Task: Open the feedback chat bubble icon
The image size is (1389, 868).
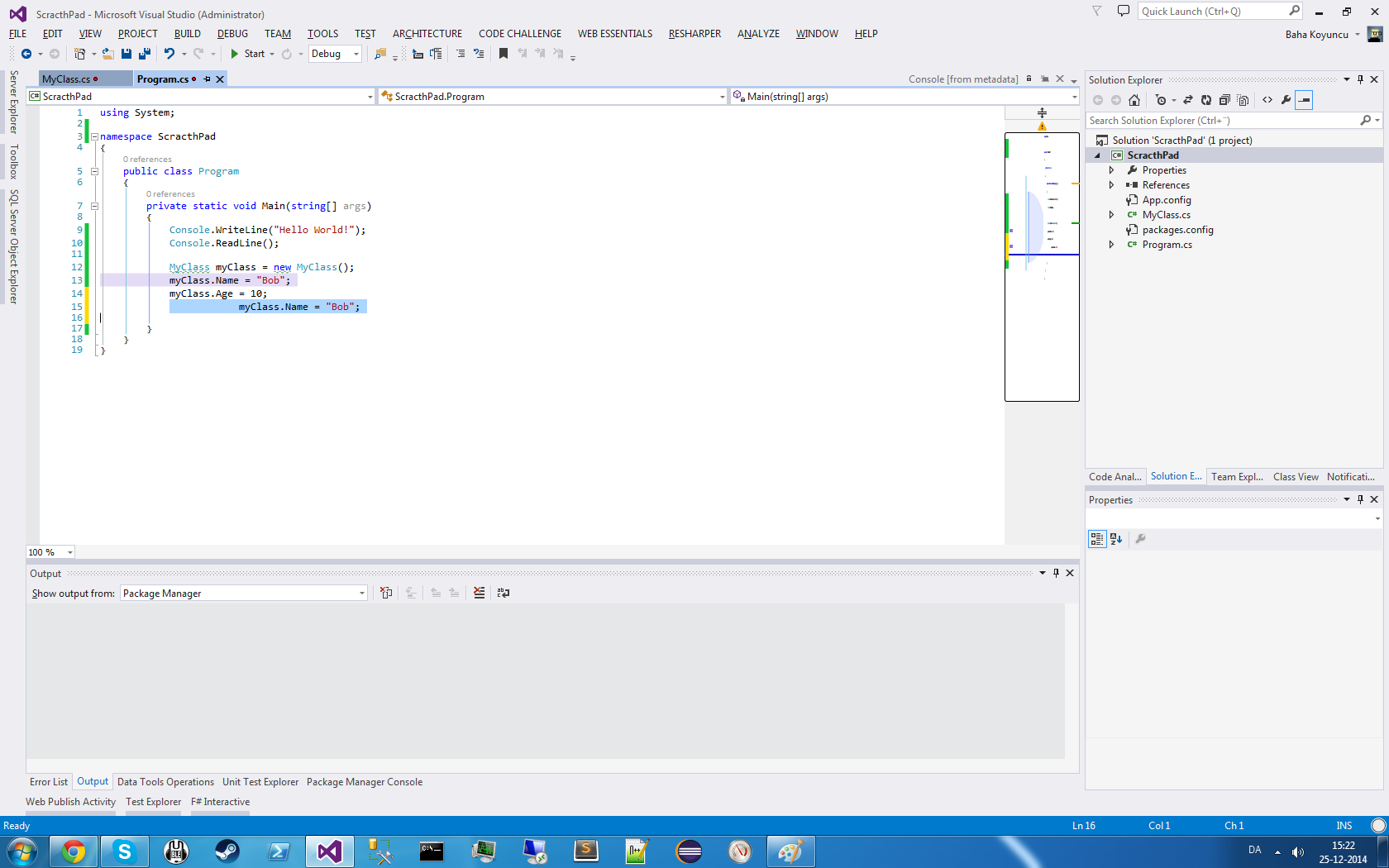Action: point(1124,11)
